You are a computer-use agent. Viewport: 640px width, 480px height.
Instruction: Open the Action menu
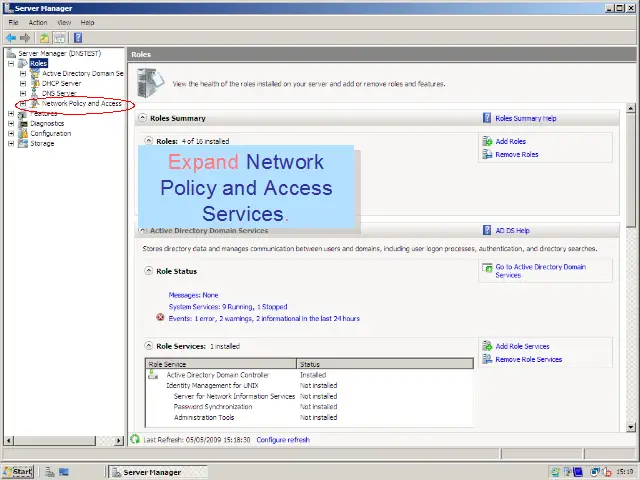click(38, 22)
